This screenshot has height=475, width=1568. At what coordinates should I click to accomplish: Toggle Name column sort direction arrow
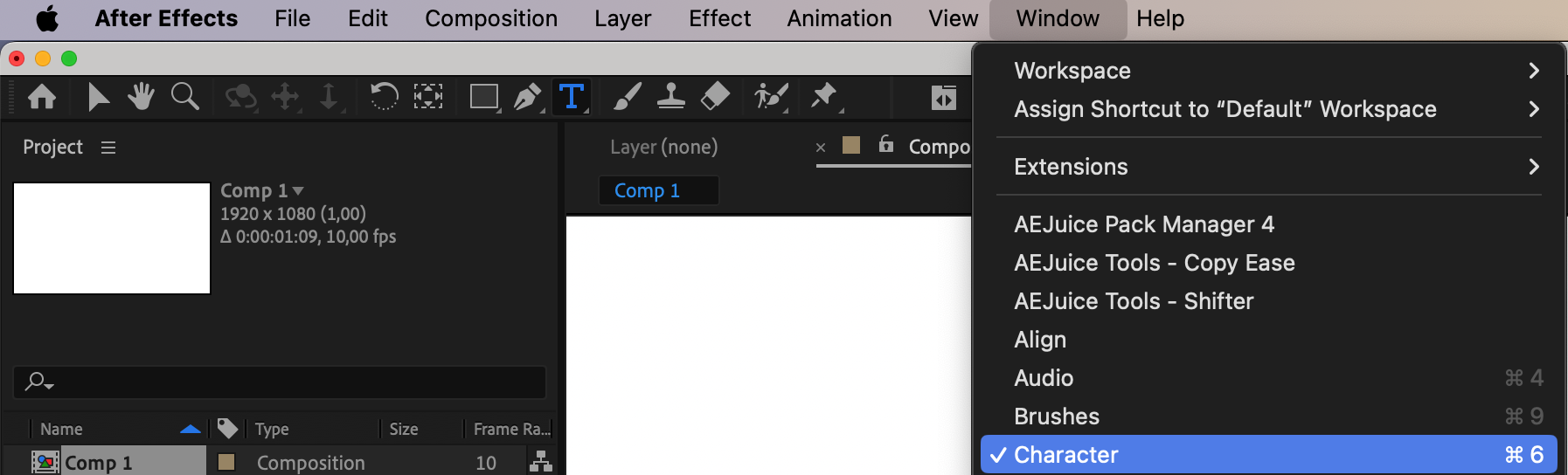click(190, 429)
